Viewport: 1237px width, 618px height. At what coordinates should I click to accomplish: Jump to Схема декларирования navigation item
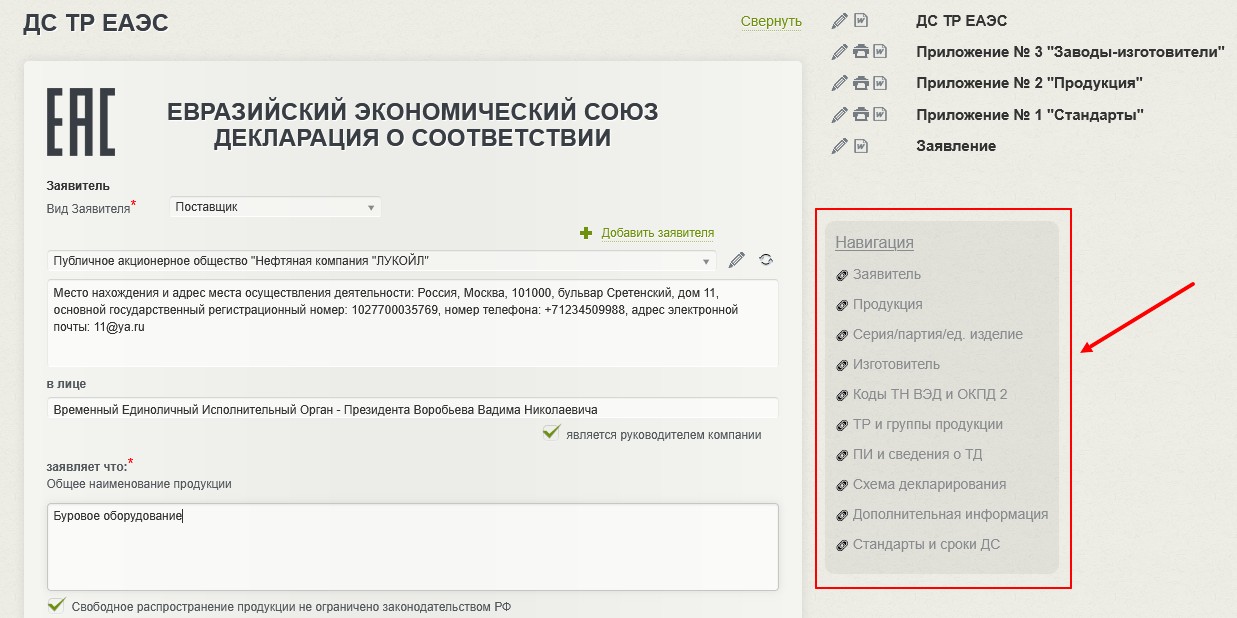(x=929, y=484)
